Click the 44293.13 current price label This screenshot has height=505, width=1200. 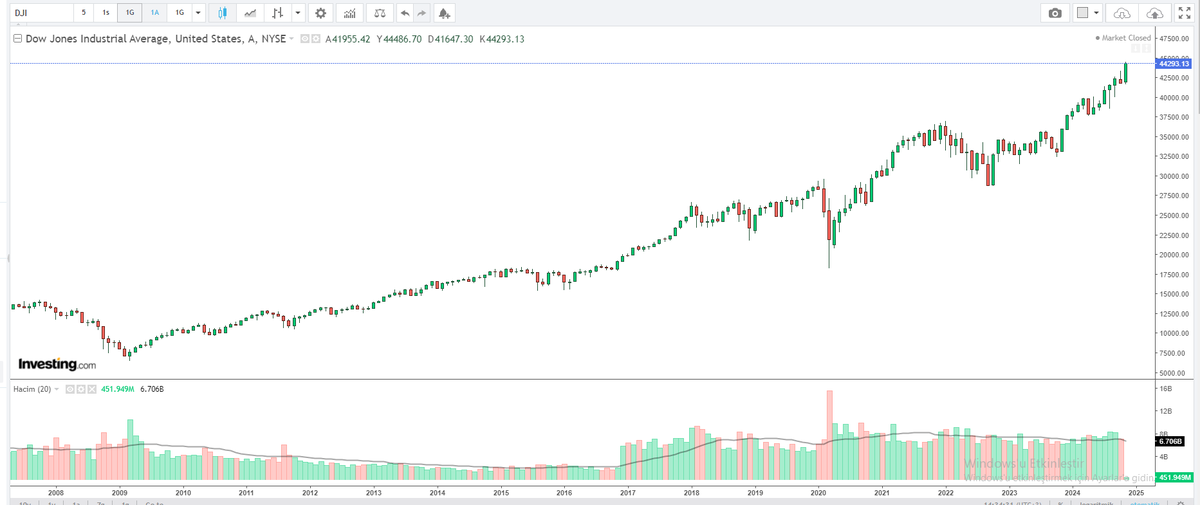point(1173,64)
